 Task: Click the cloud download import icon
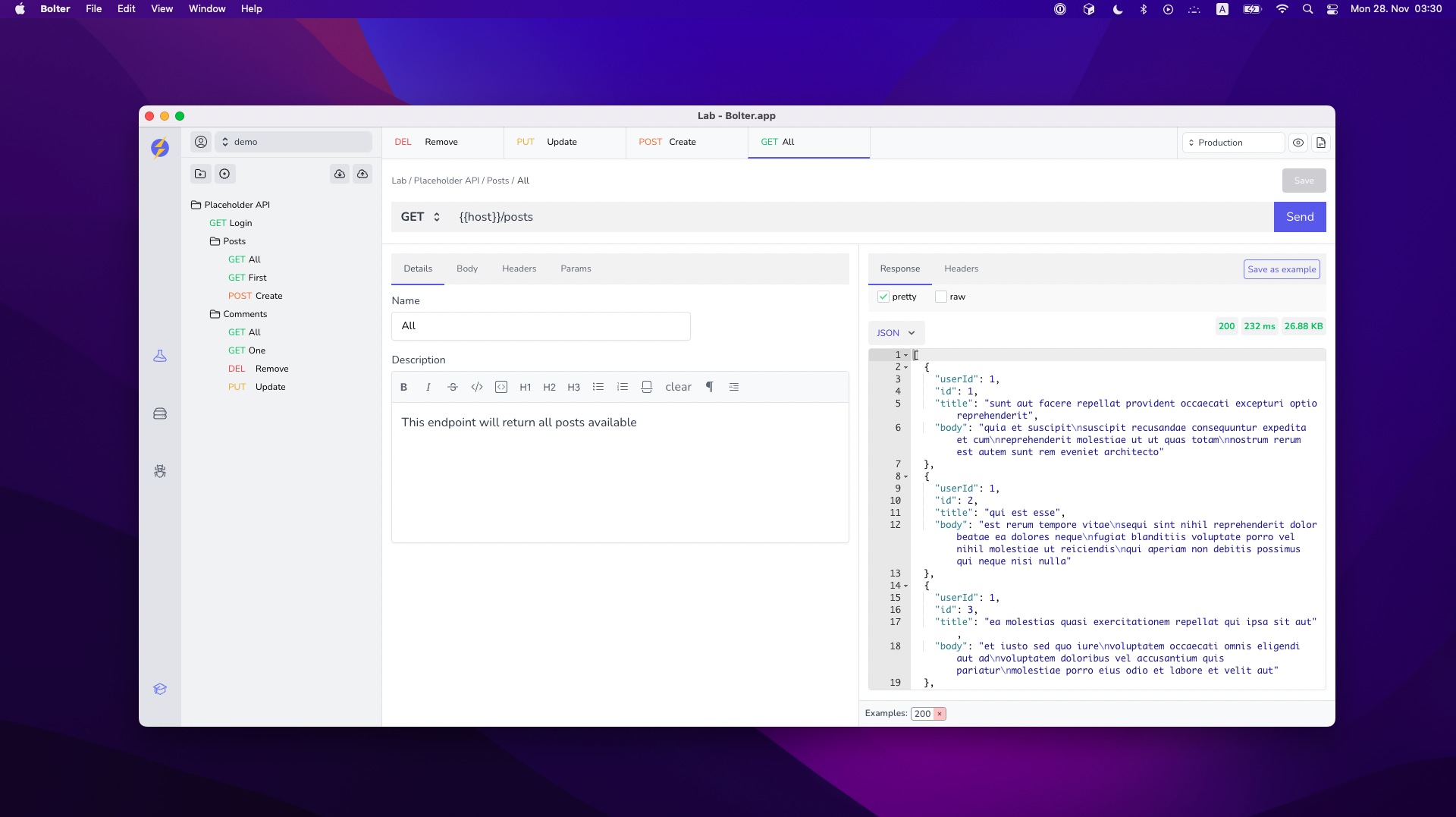340,174
